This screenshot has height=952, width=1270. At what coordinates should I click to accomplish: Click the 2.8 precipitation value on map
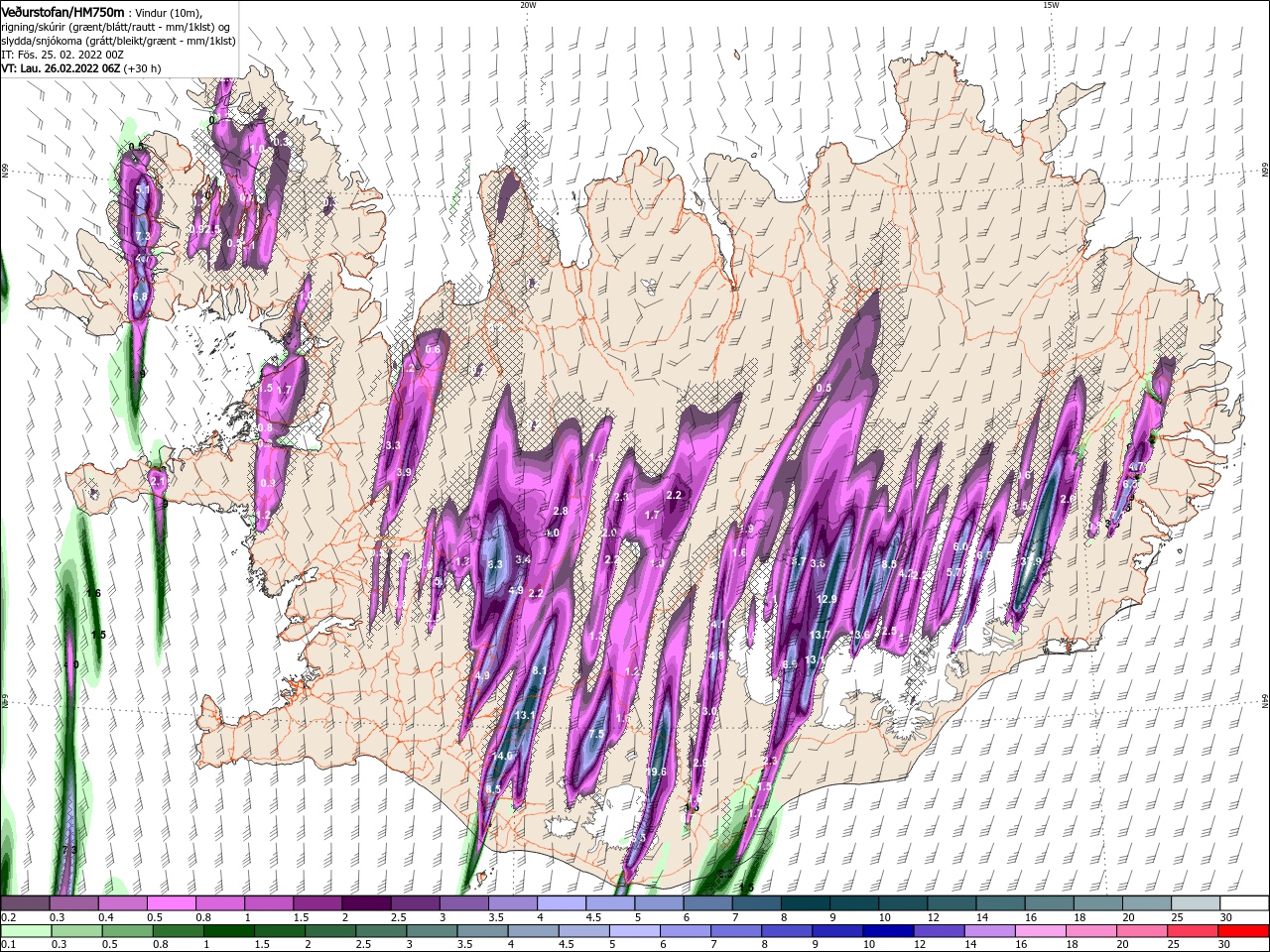pyautogui.click(x=560, y=511)
